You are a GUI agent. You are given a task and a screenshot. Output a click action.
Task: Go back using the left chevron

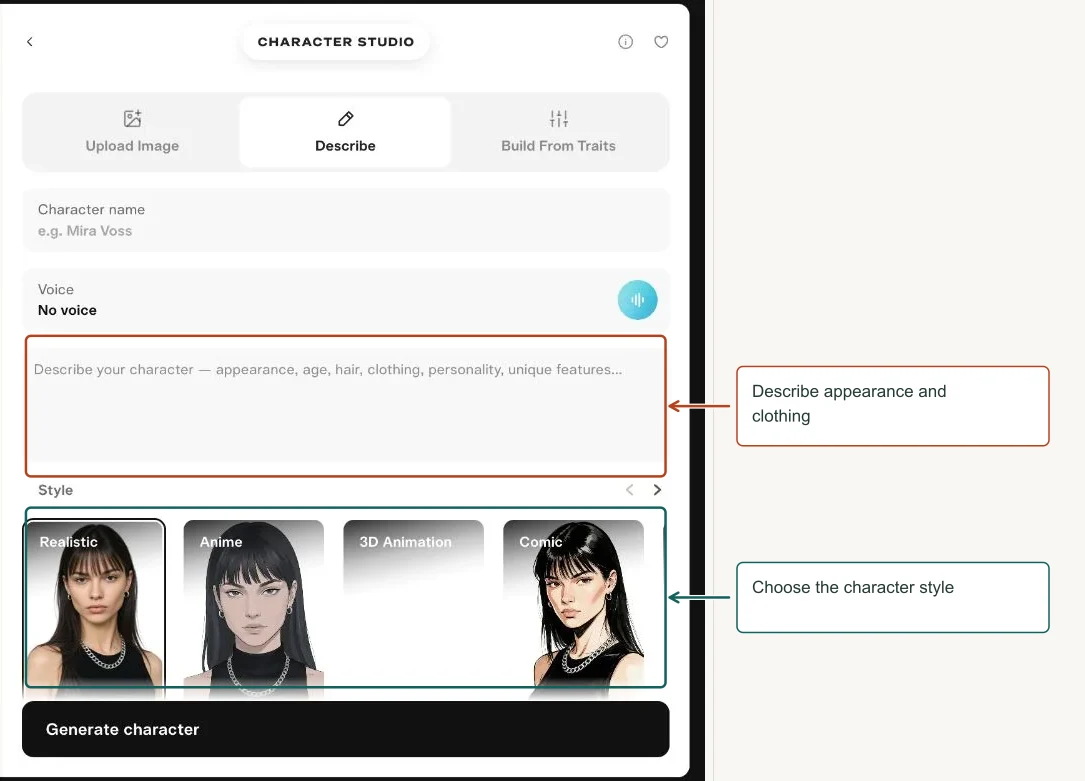tap(30, 42)
